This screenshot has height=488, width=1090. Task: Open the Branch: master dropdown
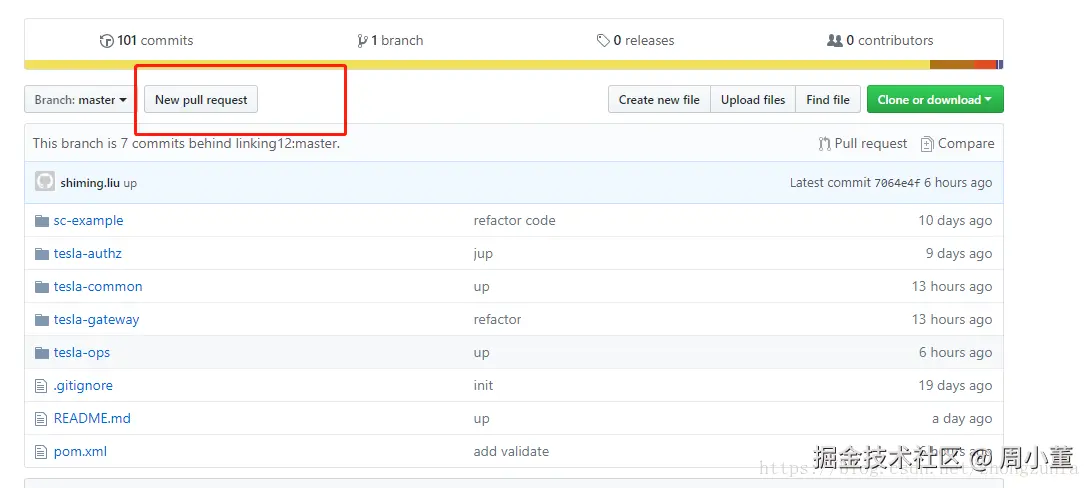(81, 99)
